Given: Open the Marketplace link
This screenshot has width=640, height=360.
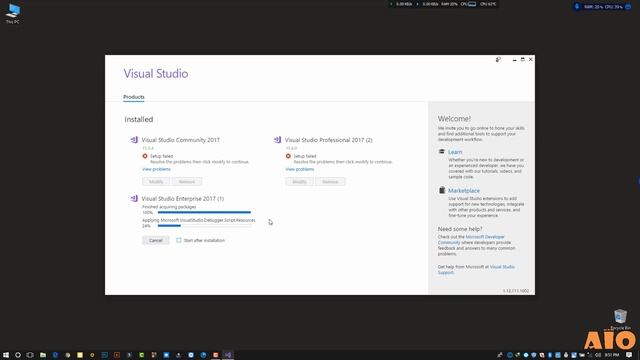Looking at the screenshot, I should click(464, 191).
